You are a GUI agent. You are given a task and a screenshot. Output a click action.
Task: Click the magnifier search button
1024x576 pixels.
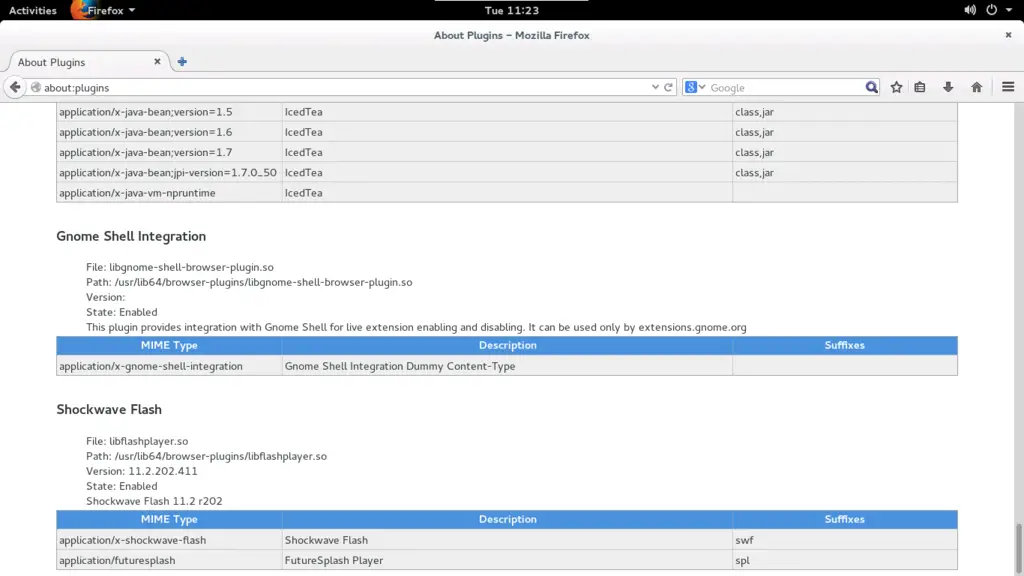[871, 88]
